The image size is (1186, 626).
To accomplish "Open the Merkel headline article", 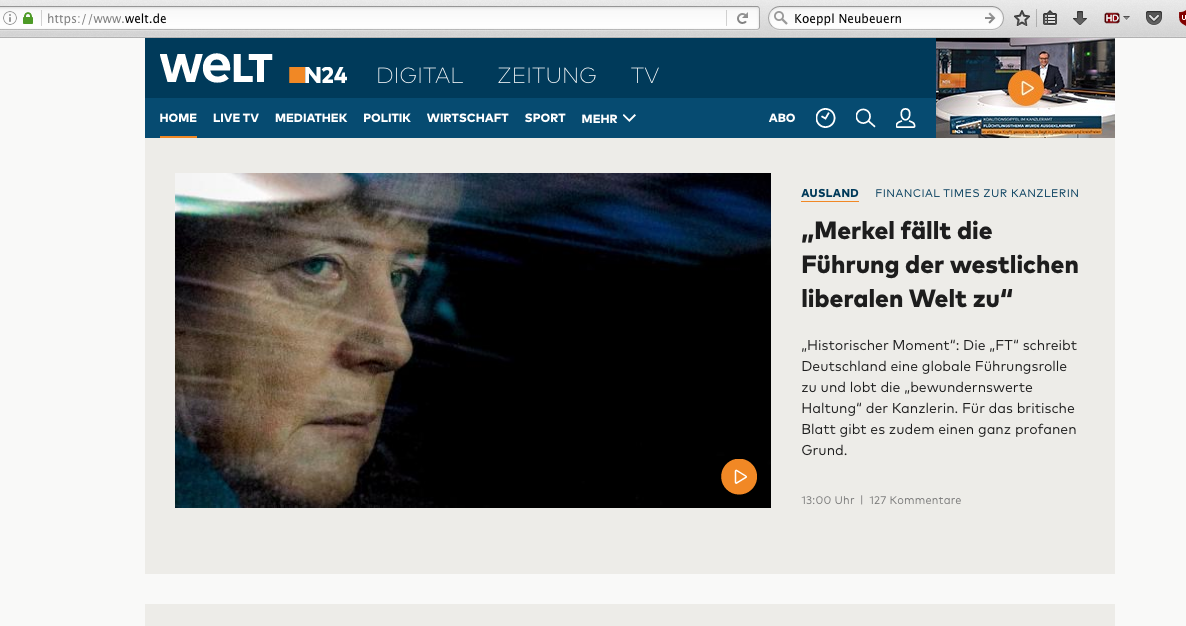I will pos(939,265).
